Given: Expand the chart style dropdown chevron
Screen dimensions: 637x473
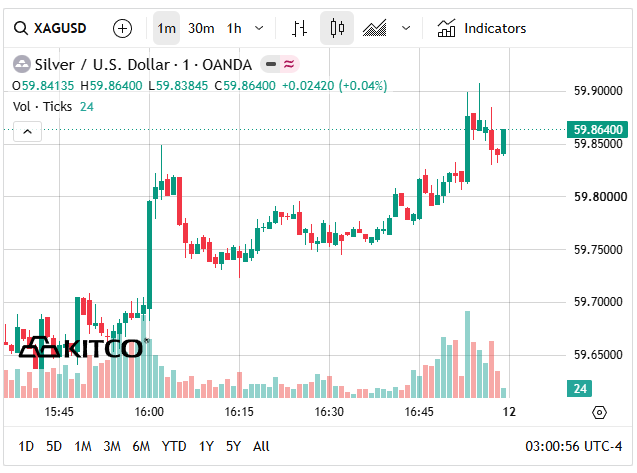Looking at the screenshot, I should (406, 28).
